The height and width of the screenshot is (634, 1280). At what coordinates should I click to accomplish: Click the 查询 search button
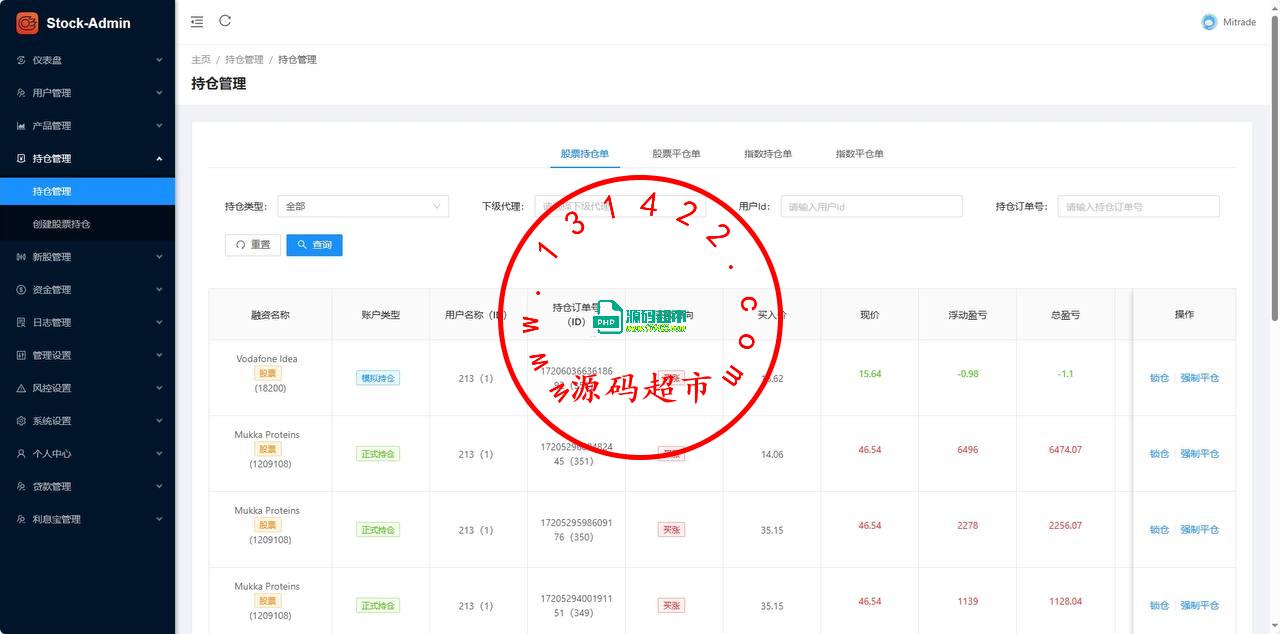pos(314,245)
